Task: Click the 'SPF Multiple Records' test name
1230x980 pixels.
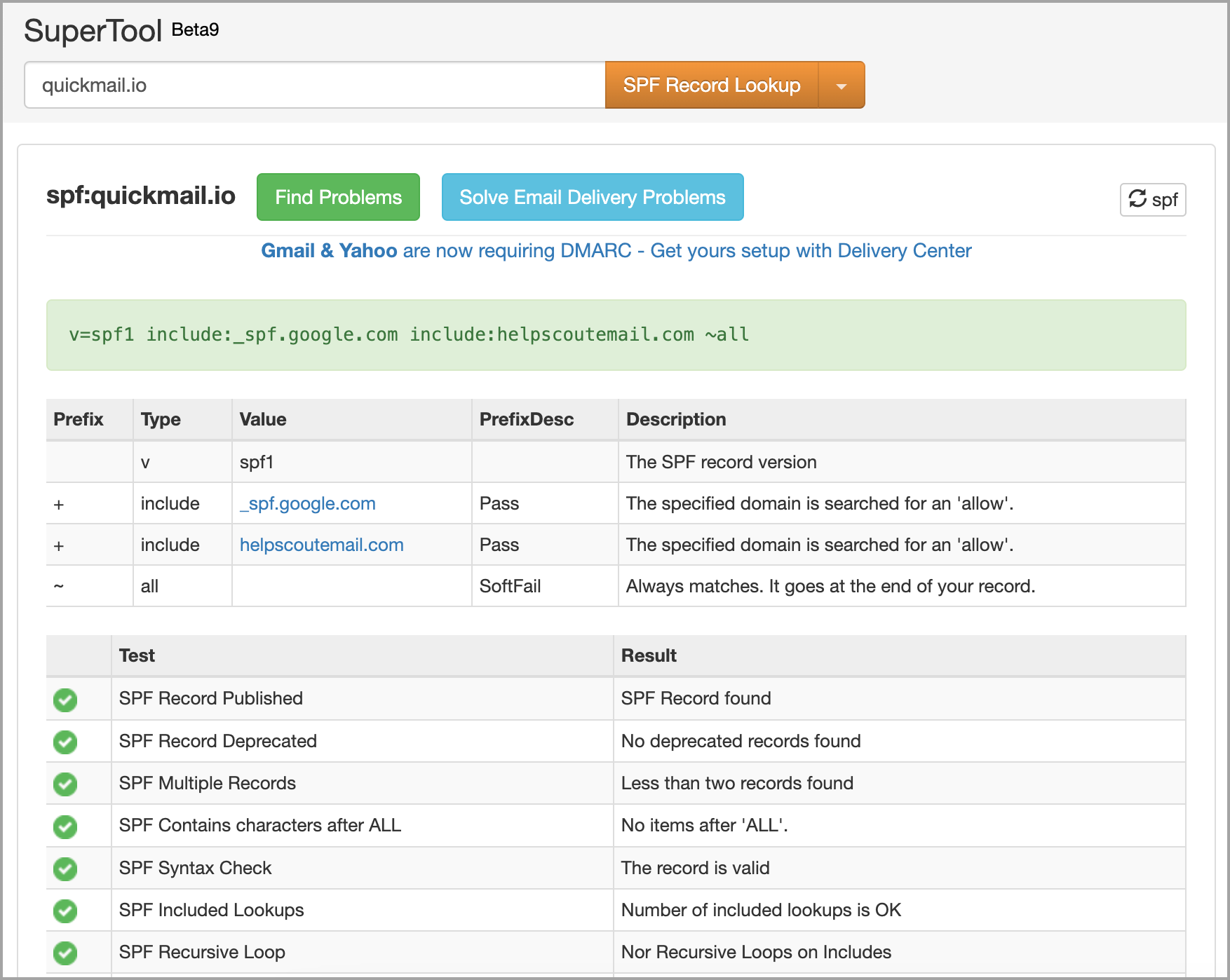Action: pyautogui.click(x=208, y=783)
